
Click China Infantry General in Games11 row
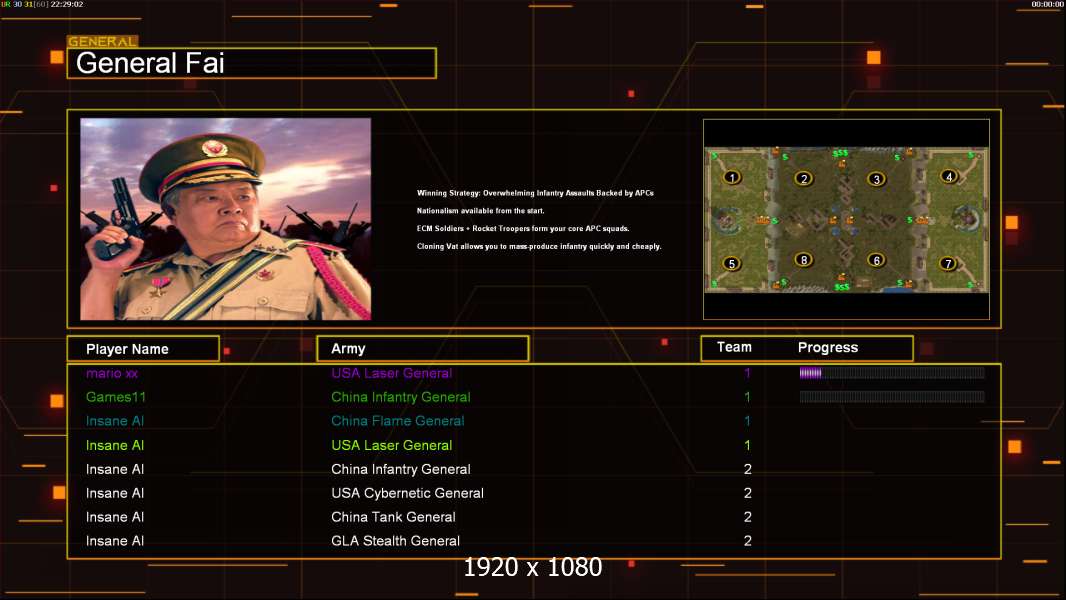click(400, 397)
